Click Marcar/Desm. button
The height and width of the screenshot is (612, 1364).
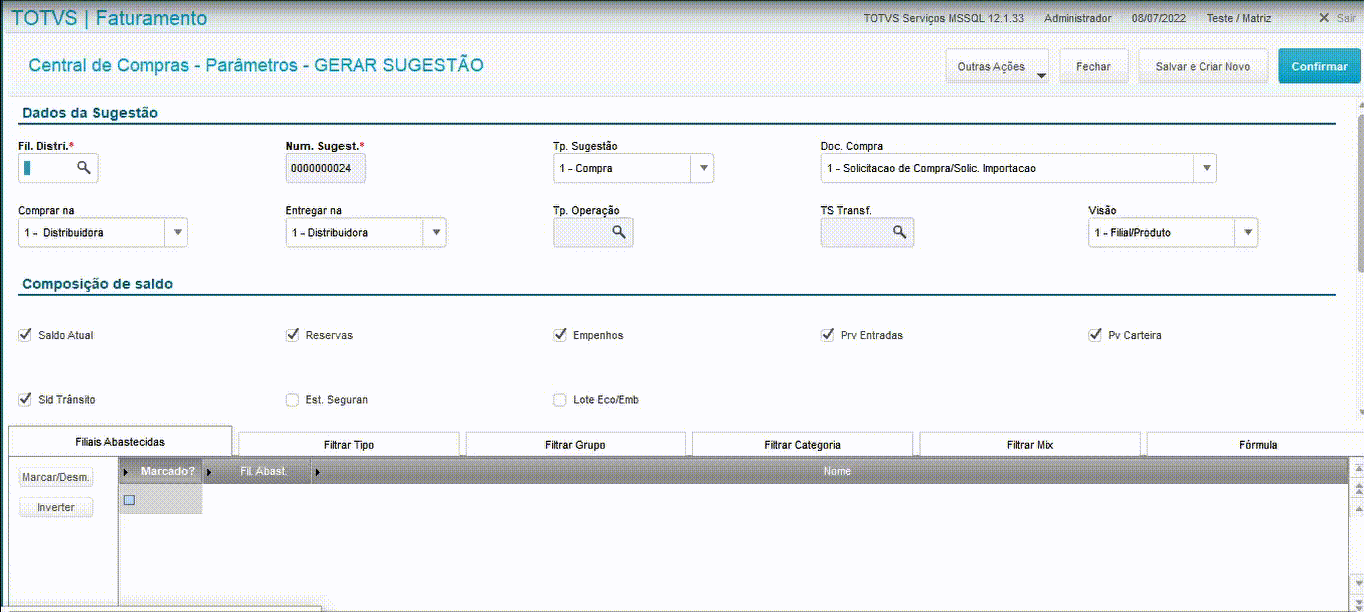56,478
